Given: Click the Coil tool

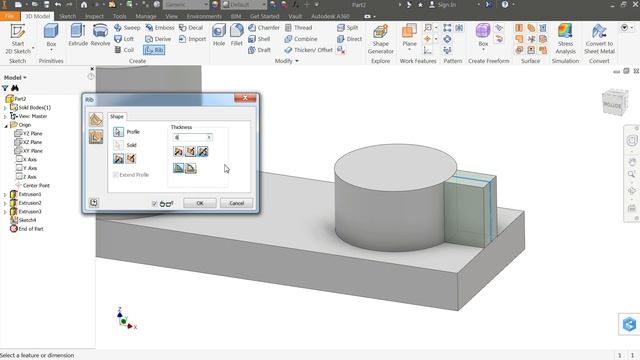Looking at the screenshot, I should [x=124, y=50].
